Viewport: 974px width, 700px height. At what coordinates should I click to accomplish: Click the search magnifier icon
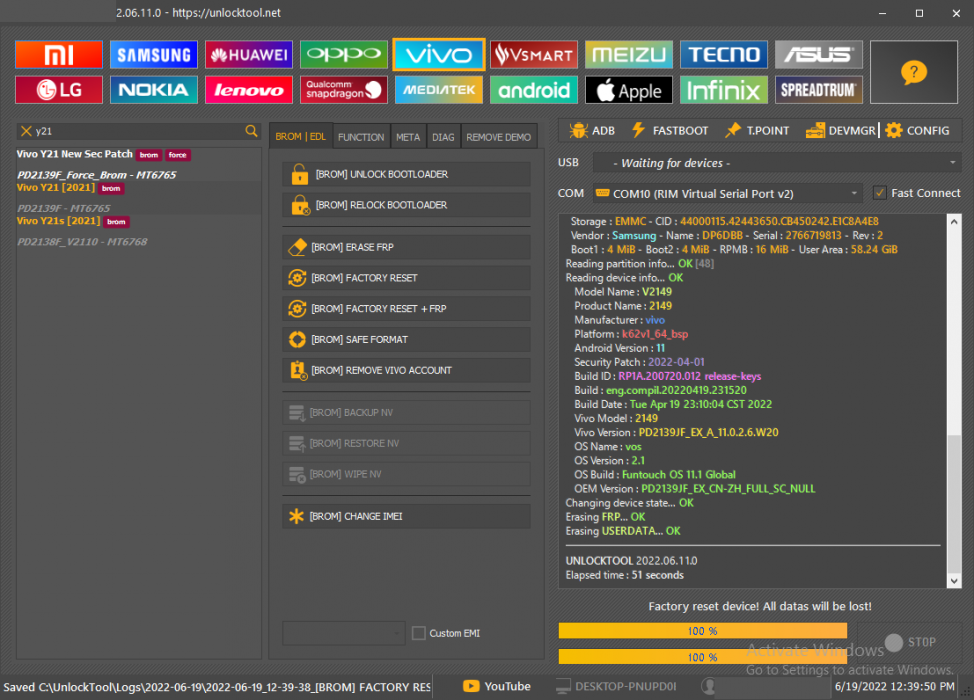click(251, 131)
